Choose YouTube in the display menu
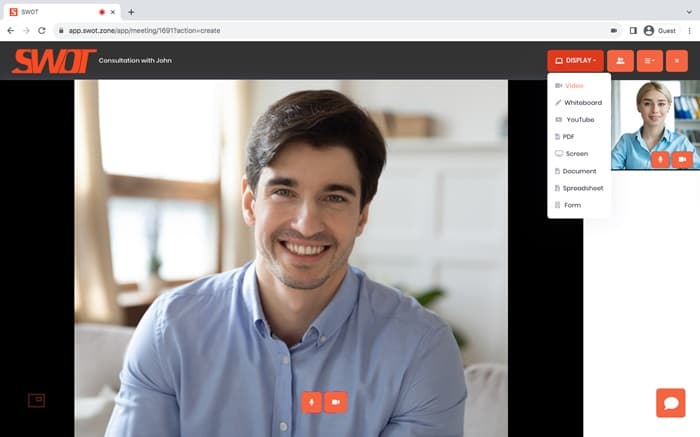 tap(579, 120)
